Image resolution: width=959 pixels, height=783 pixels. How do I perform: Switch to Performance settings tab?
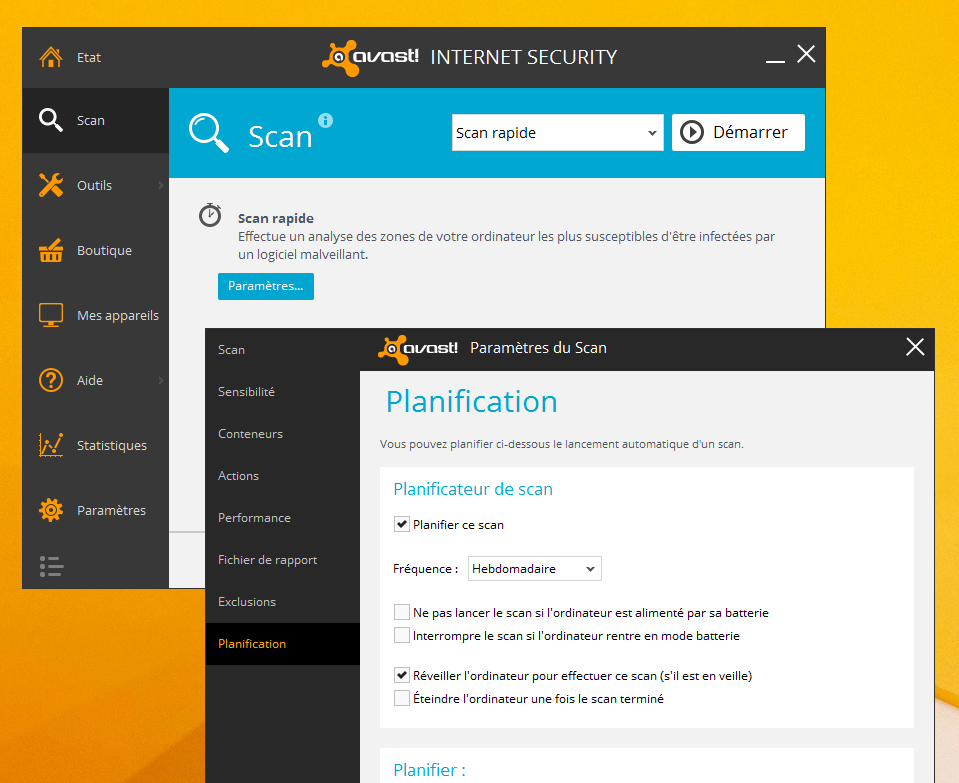point(283,518)
